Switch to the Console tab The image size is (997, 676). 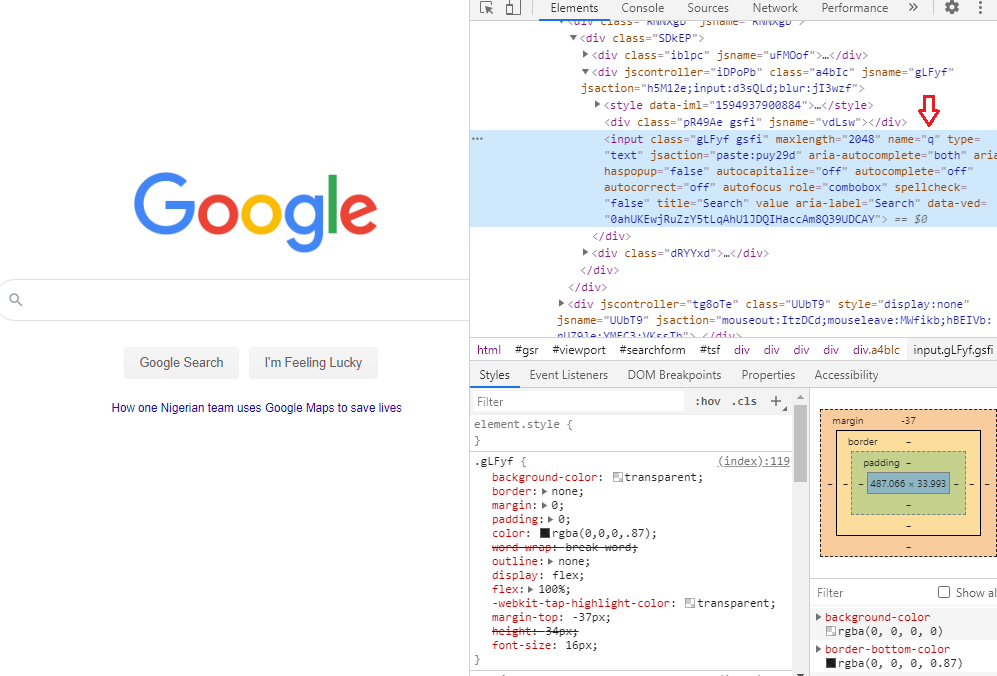coord(642,8)
